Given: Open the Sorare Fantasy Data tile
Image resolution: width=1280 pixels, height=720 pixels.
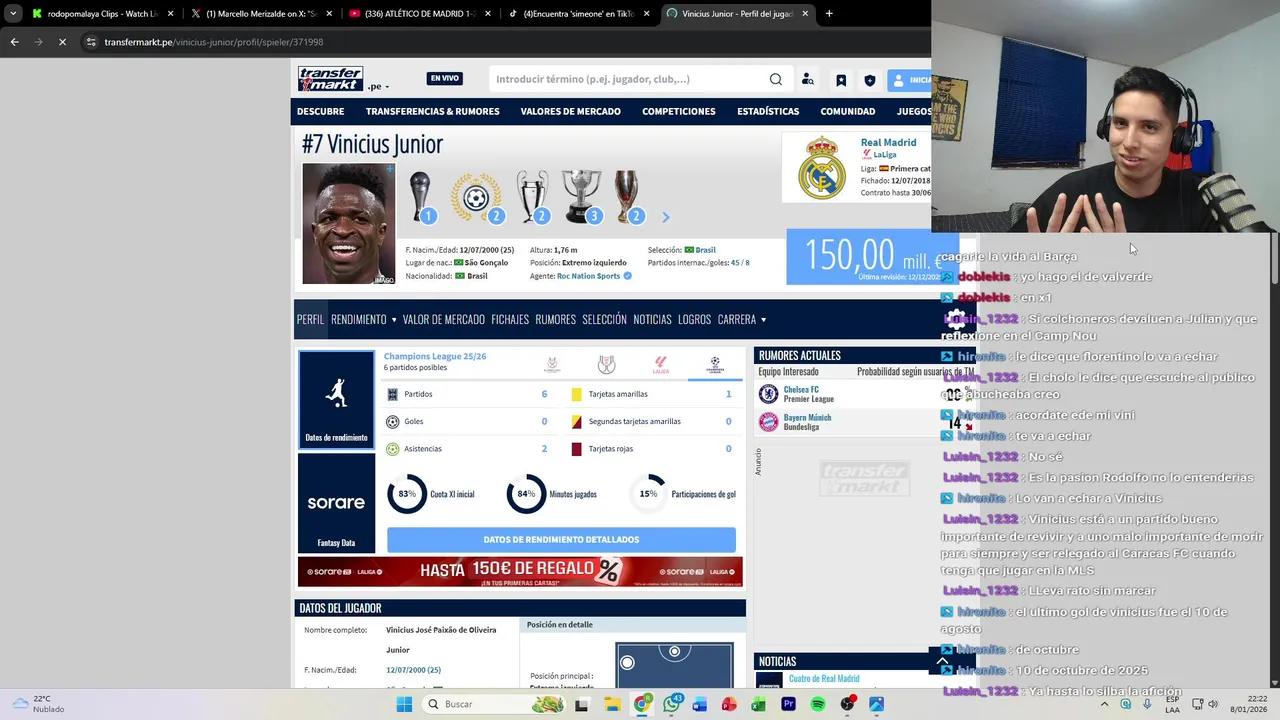Looking at the screenshot, I should [x=336, y=503].
